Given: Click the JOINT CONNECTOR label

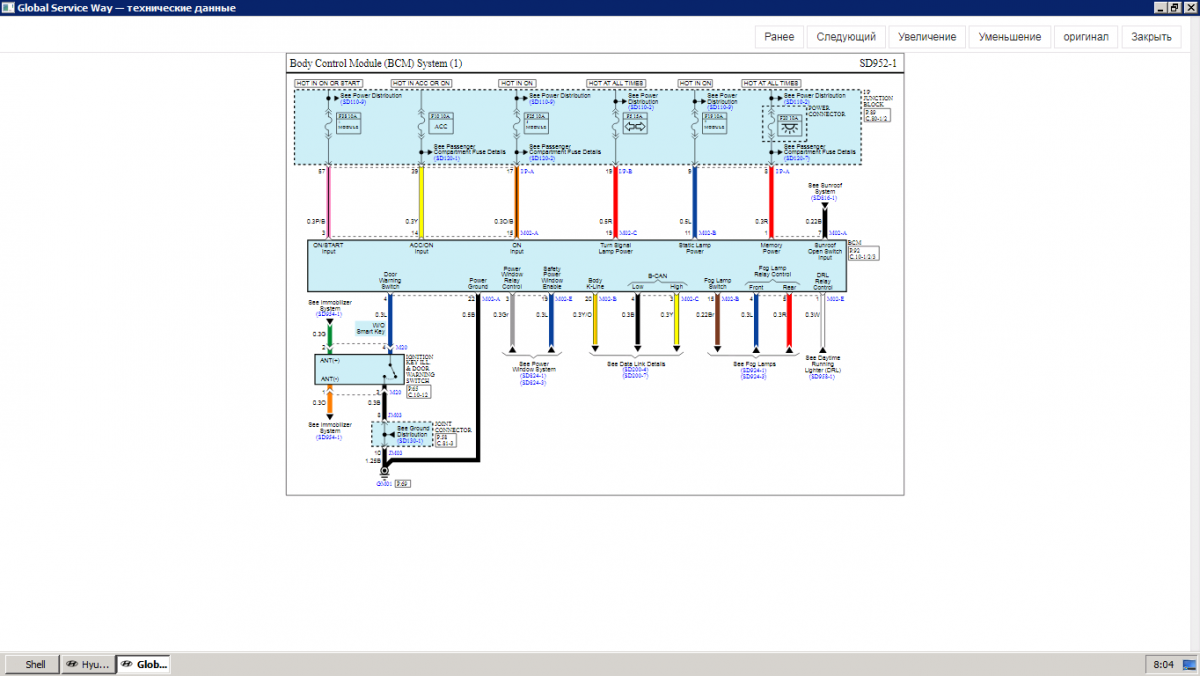Looking at the screenshot, I should 453,427.
